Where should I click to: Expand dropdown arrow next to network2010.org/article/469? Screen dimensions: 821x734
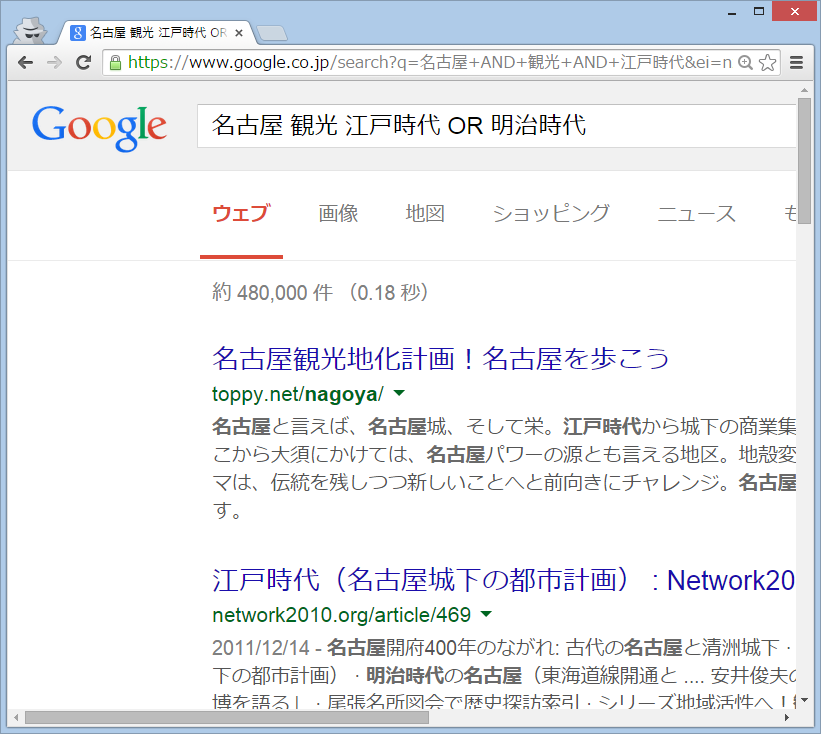pyautogui.click(x=486, y=614)
